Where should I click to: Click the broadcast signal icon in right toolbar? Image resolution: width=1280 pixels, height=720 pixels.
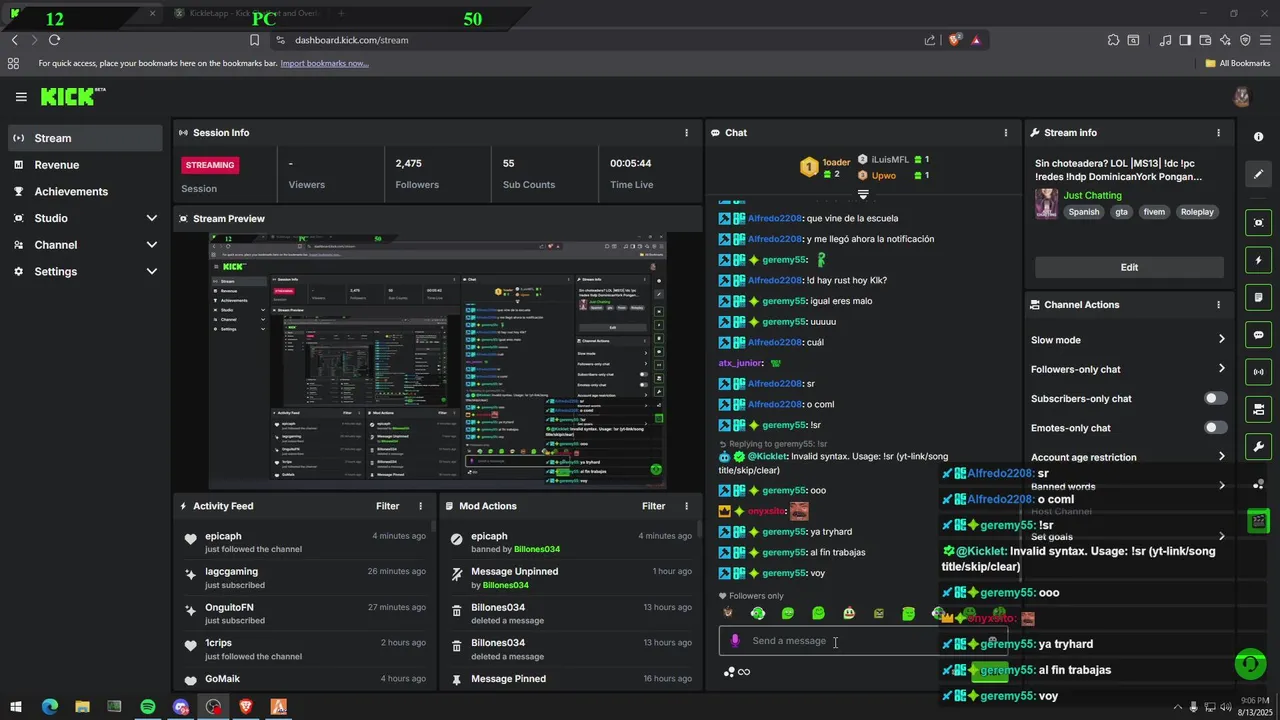(1258, 372)
